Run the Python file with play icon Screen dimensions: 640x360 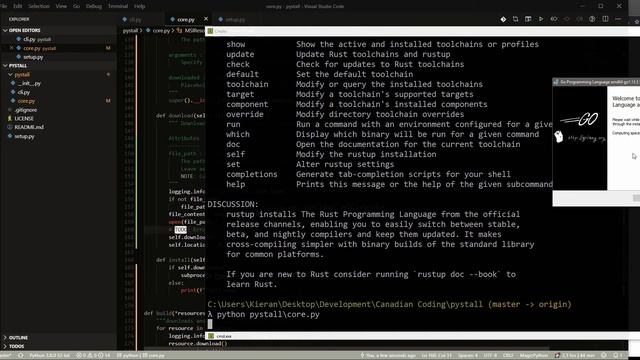coord(541,19)
